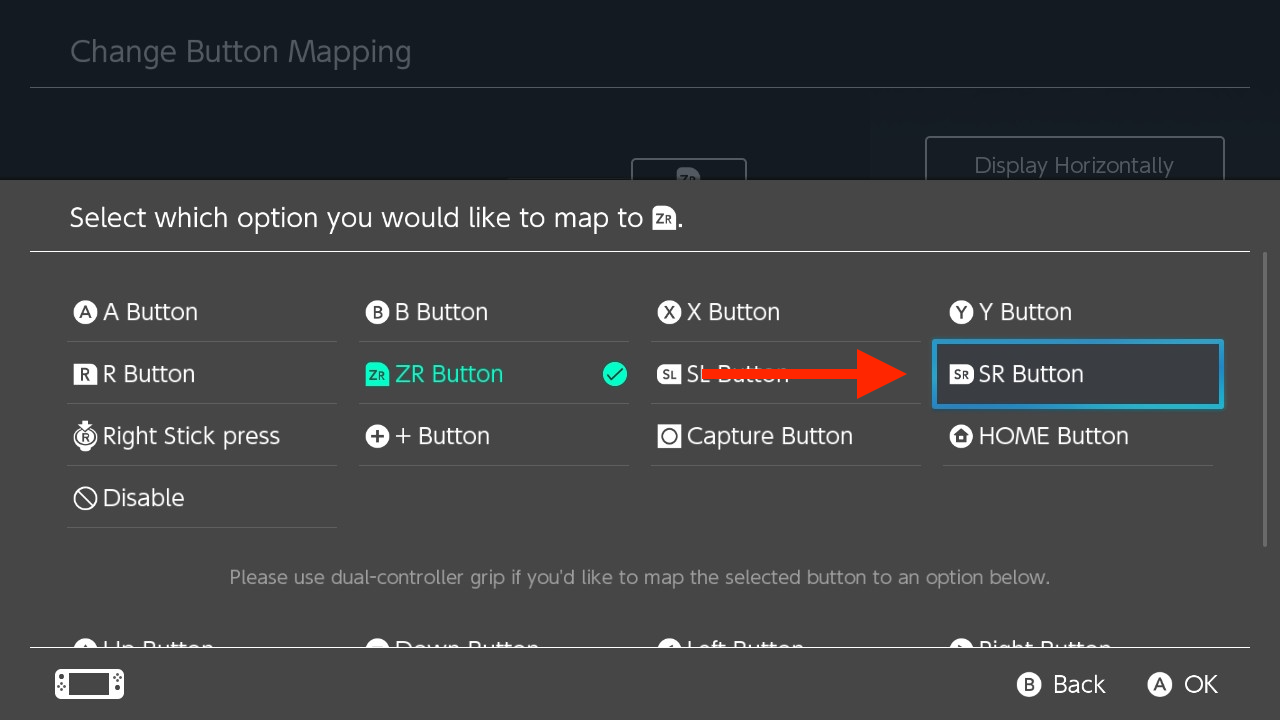Select the Y Button mapping option
Viewport: 1280px width, 720px height.
(x=1078, y=312)
